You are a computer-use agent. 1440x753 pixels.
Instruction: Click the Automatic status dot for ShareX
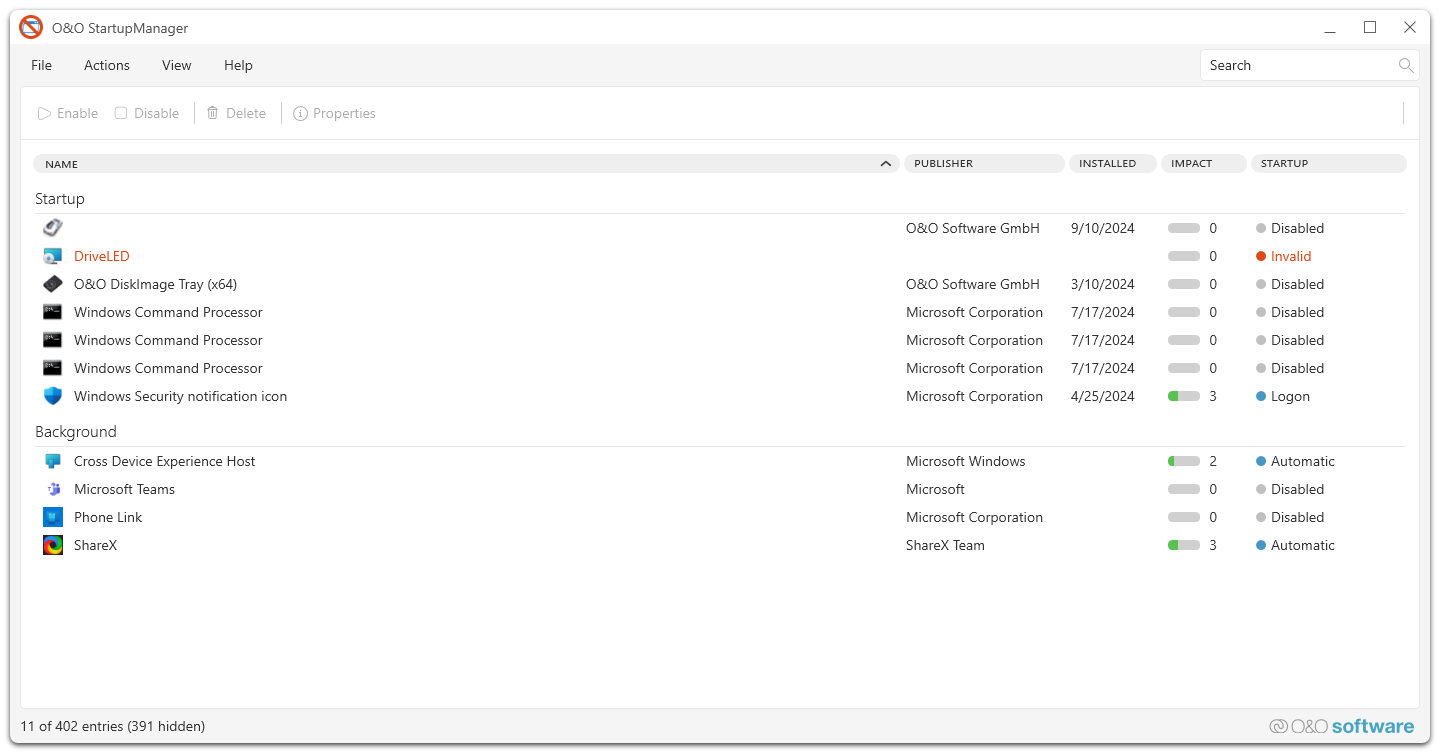point(1261,545)
